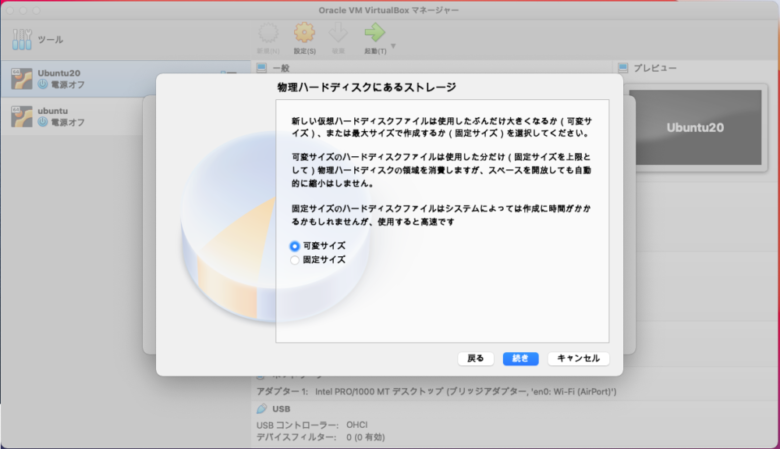Click the Ubuntu20 preview thumbnail

click(695, 127)
